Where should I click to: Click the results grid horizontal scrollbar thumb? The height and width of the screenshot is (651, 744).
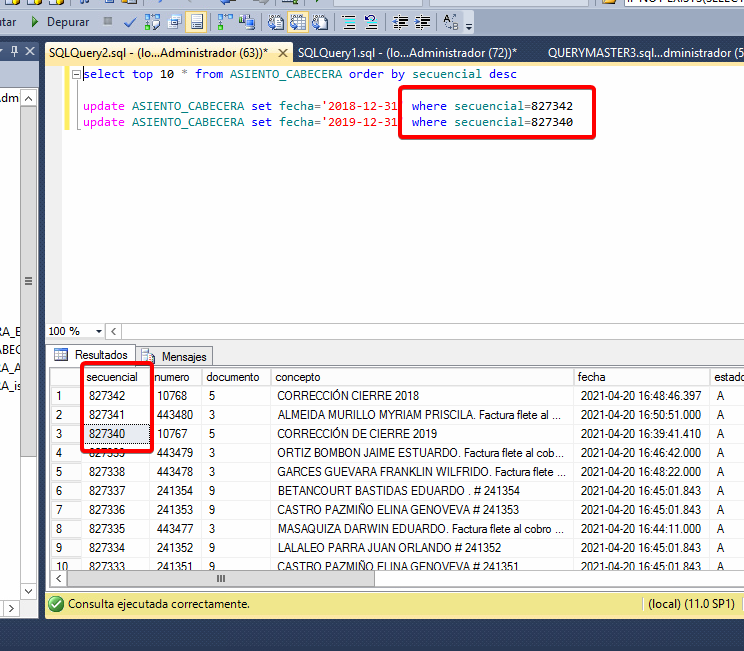[221, 578]
